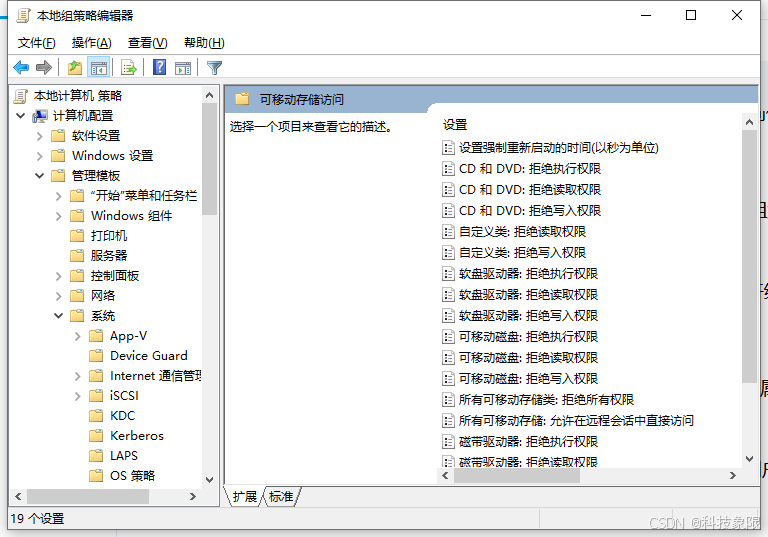Click settings list horizontal scroll-left arrow
The image size is (768, 537).
445,475
